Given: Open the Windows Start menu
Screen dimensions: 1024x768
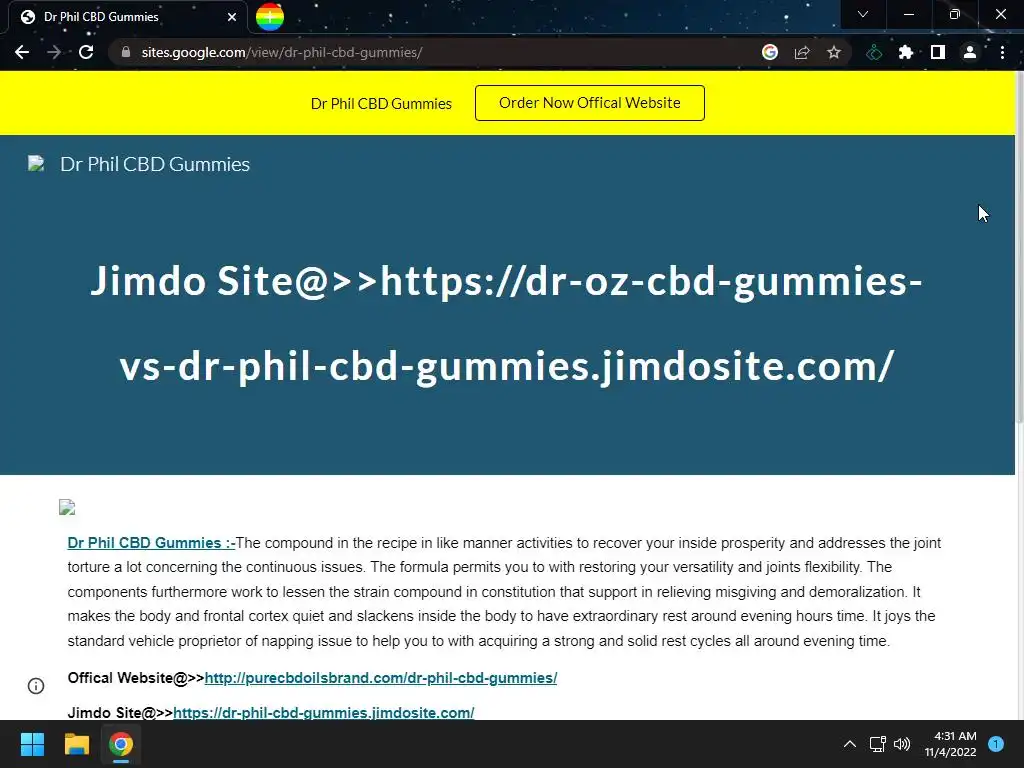Looking at the screenshot, I should (x=32, y=744).
